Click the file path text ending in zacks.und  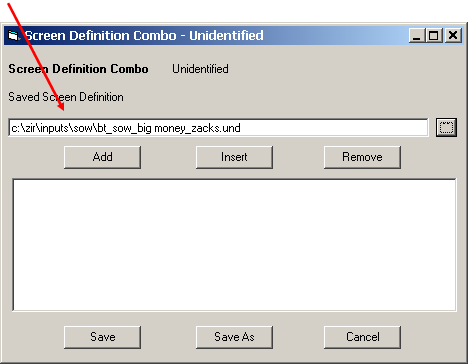click(126, 128)
